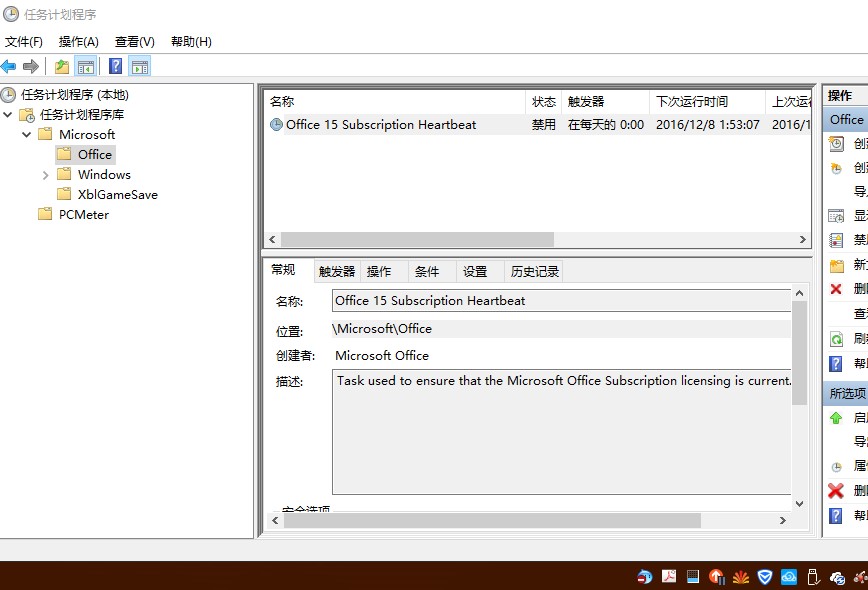Screen dimensions: 868x590
Task: Click the blue shield security tray icon
Action: (764, 577)
